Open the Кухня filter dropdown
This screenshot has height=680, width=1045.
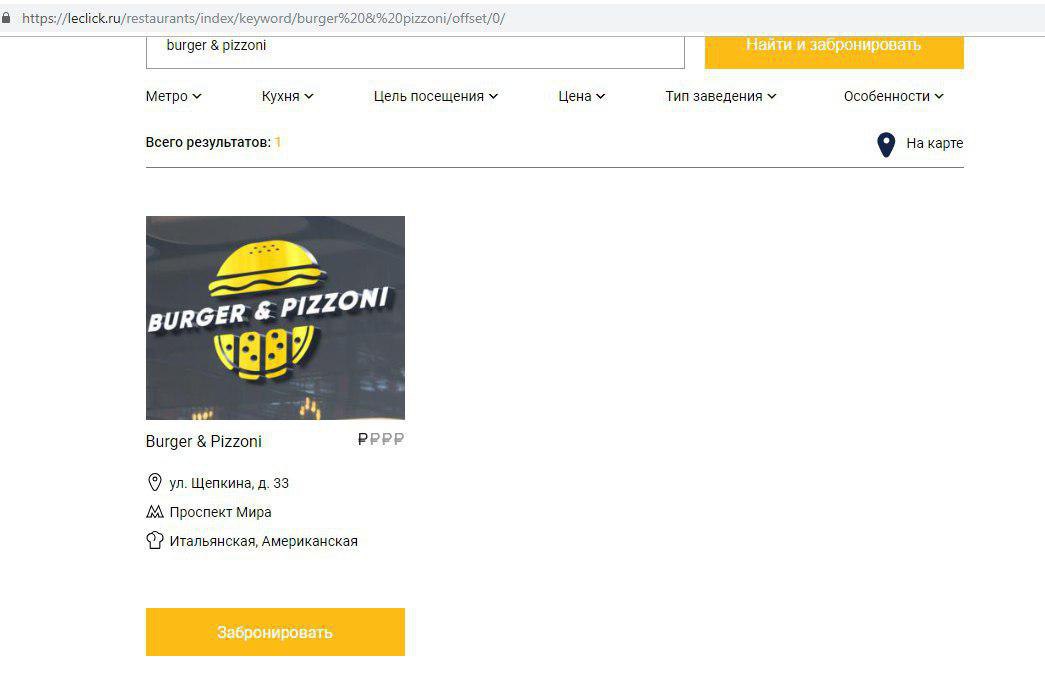coord(287,96)
